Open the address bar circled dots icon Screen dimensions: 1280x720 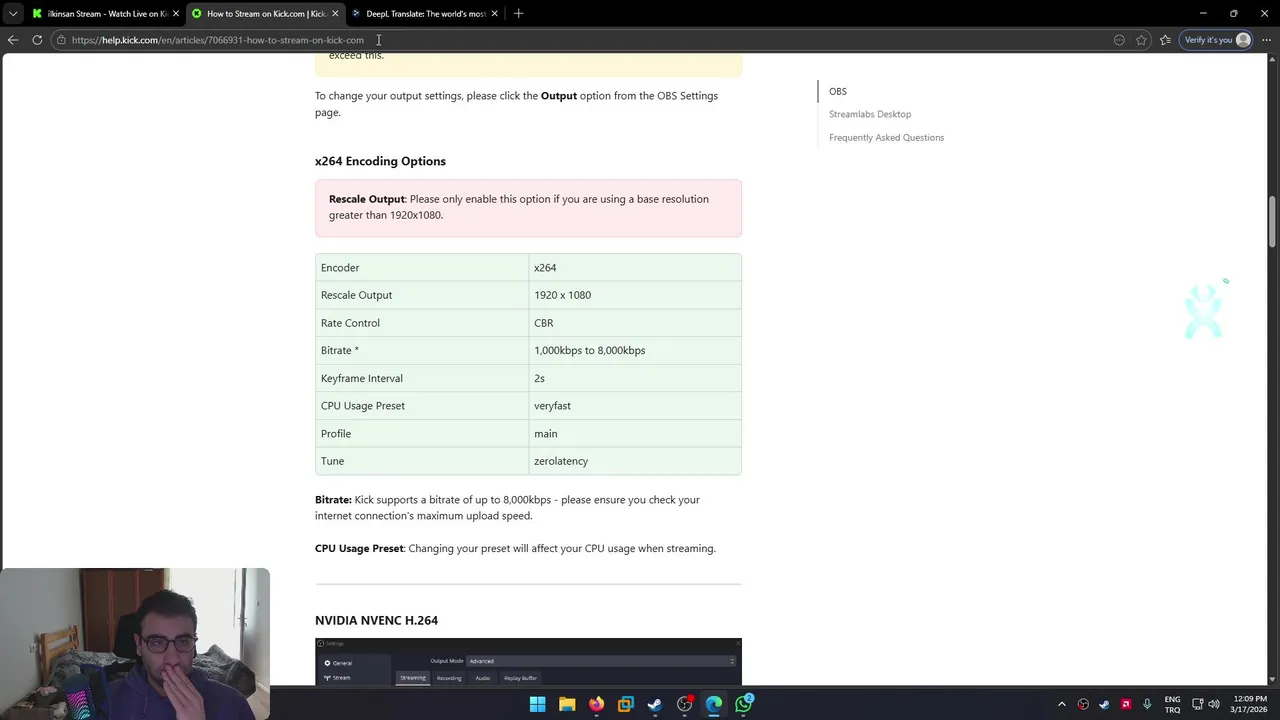point(1119,40)
